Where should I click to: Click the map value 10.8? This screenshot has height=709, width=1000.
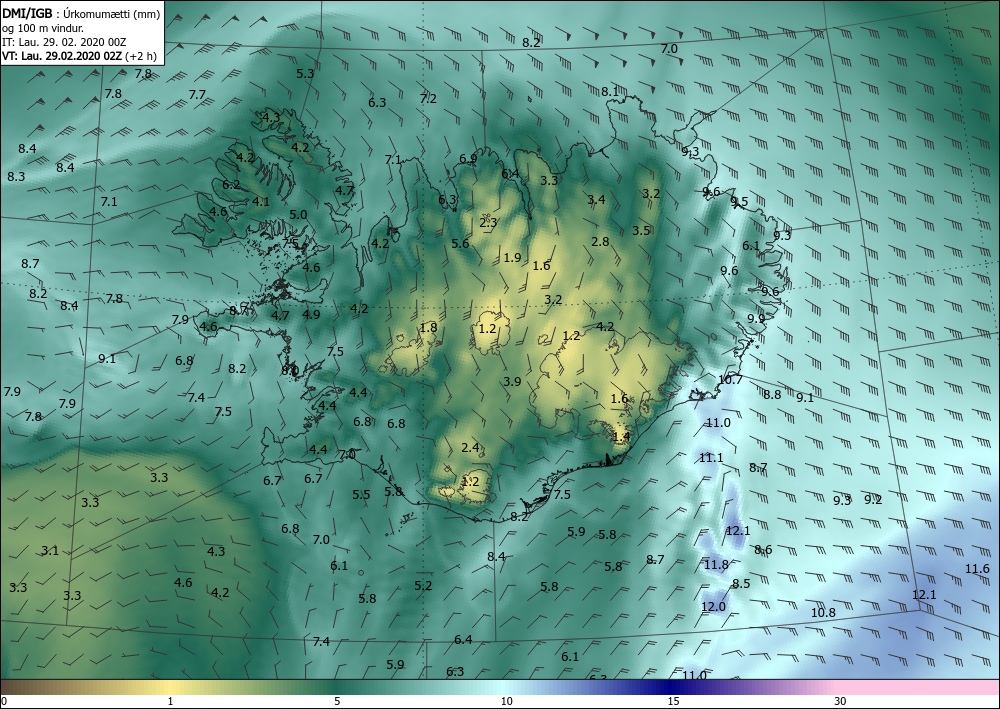823,612
